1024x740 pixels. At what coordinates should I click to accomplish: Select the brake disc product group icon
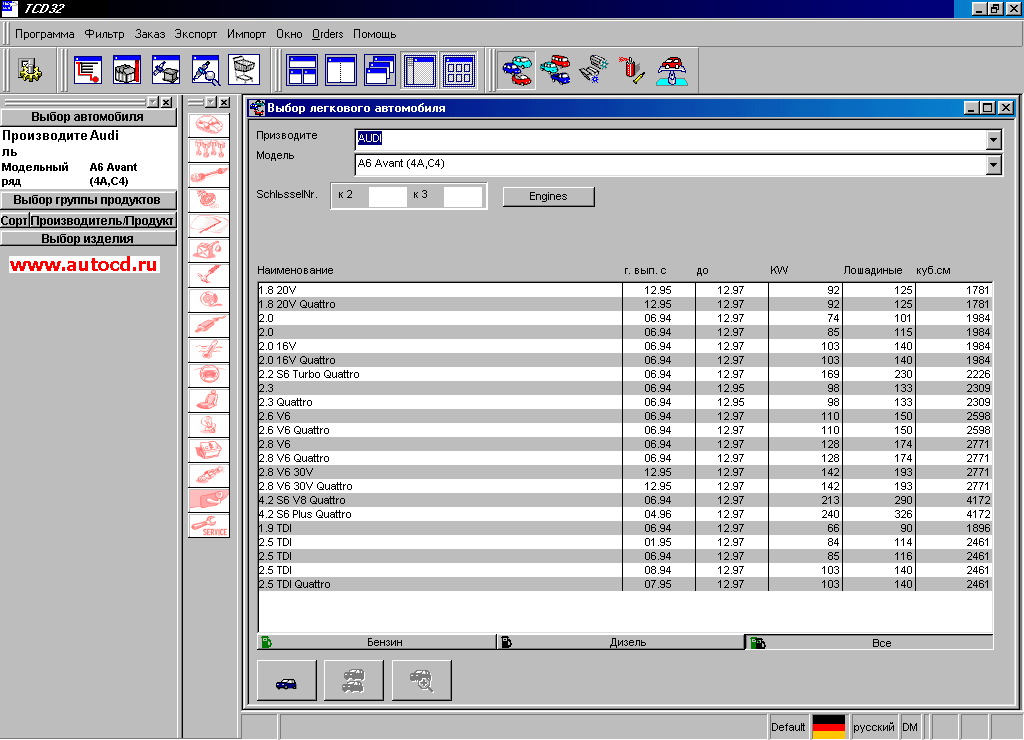(209, 300)
